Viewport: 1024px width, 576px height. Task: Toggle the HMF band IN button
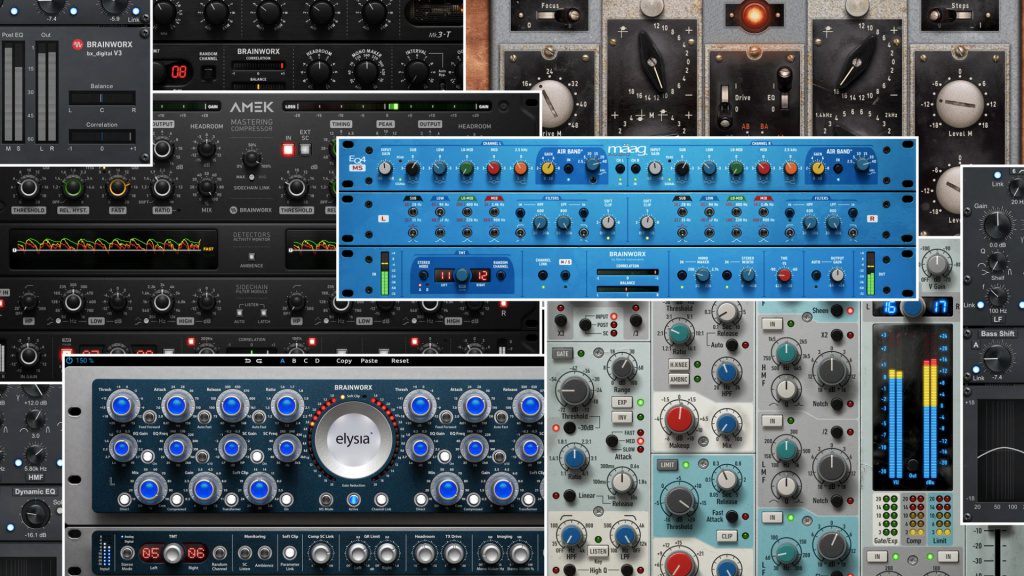tap(772, 324)
